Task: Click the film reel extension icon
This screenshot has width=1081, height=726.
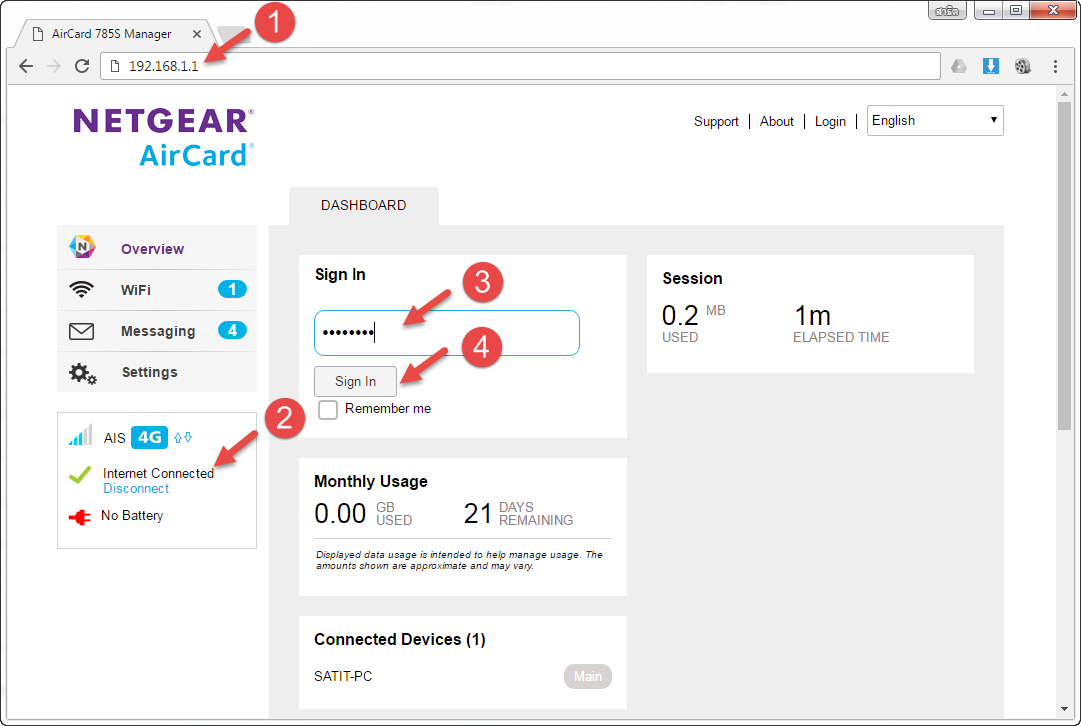Action: tap(1022, 66)
